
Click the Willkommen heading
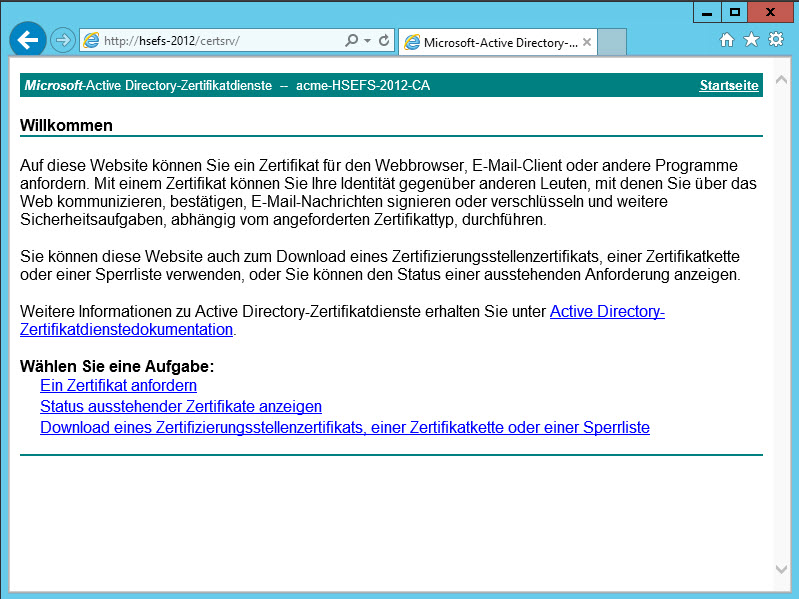[x=66, y=125]
